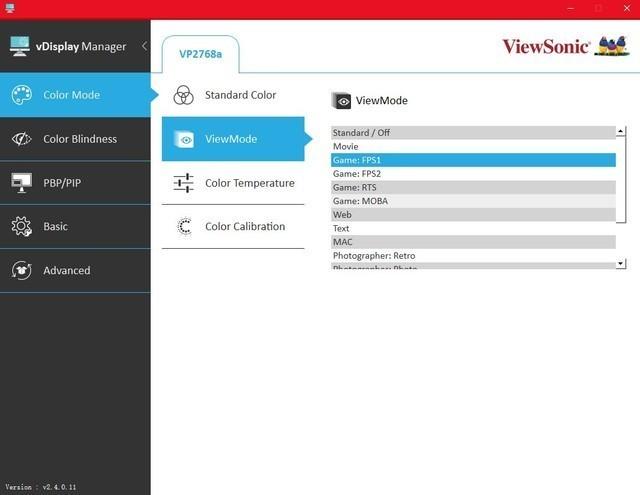Click the PBP/PIP monitor icon

point(21,183)
